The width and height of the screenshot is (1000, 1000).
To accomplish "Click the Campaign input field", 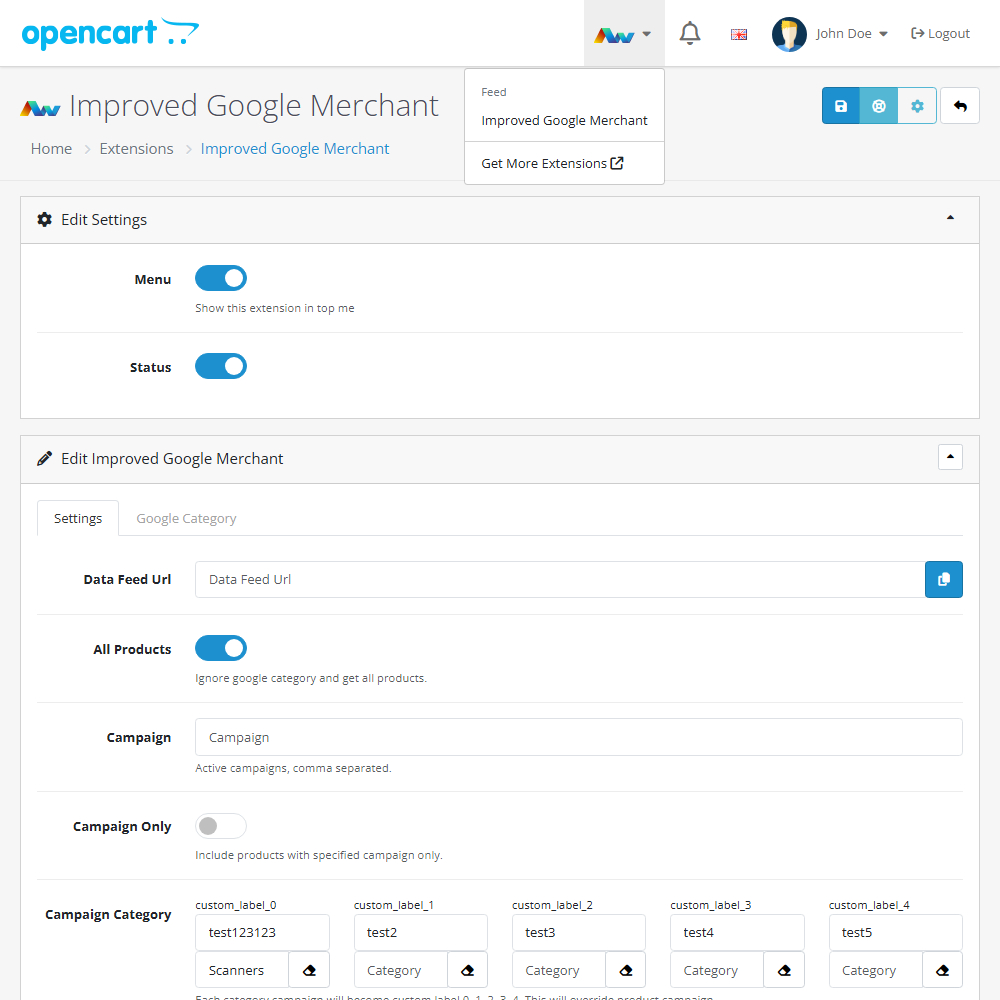I will pos(578,737).
